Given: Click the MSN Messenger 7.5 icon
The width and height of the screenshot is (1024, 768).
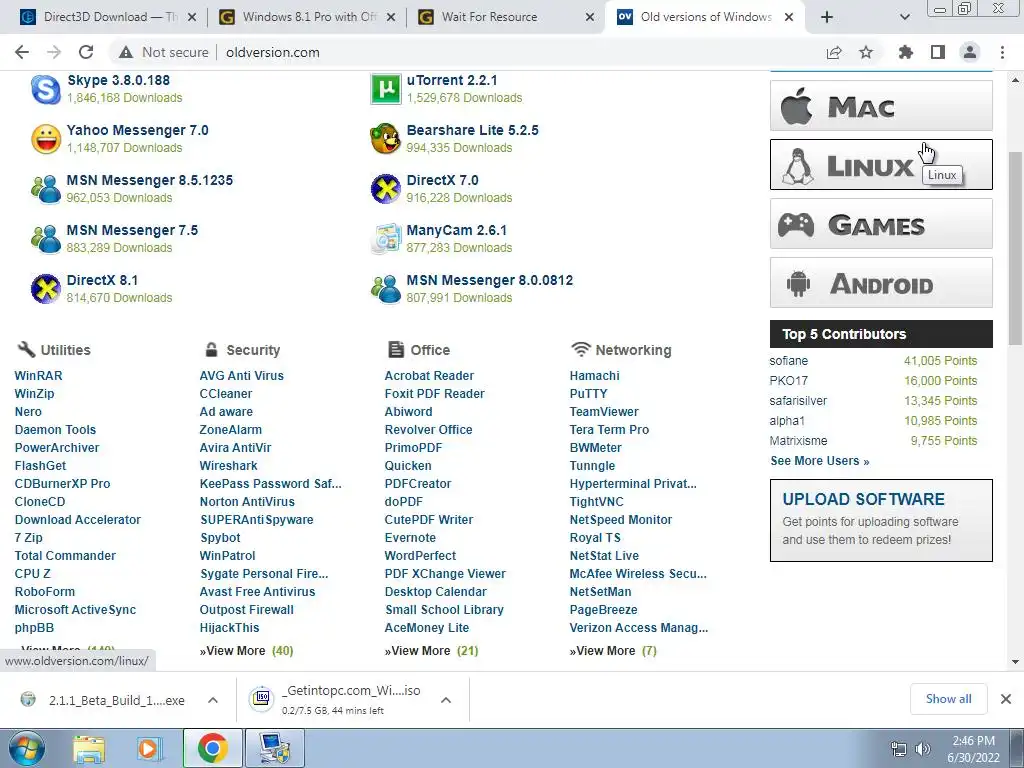Looking at the screenshot, I should coord(46,239).
